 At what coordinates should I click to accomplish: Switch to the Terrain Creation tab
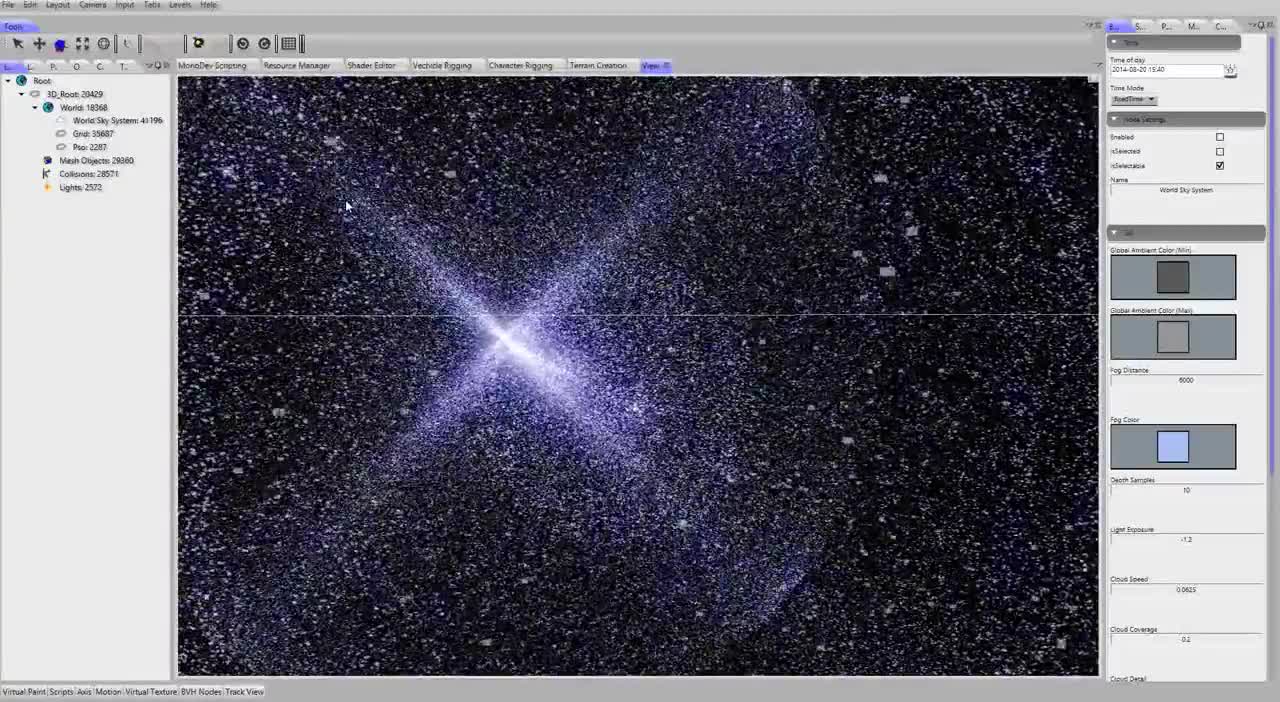(x=598, y=66)
